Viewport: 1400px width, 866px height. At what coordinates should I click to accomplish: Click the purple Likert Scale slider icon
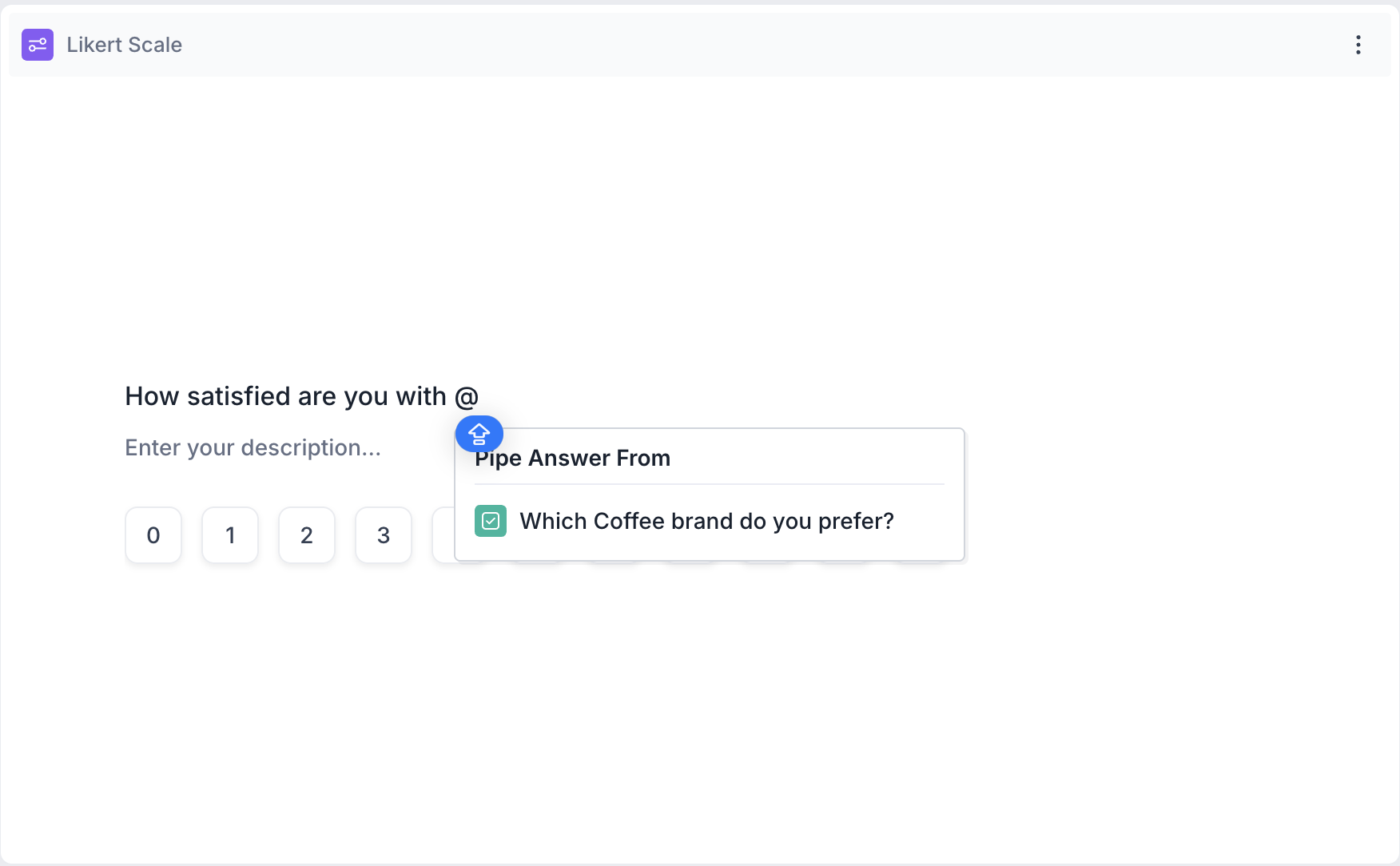[x=37, y=45]
